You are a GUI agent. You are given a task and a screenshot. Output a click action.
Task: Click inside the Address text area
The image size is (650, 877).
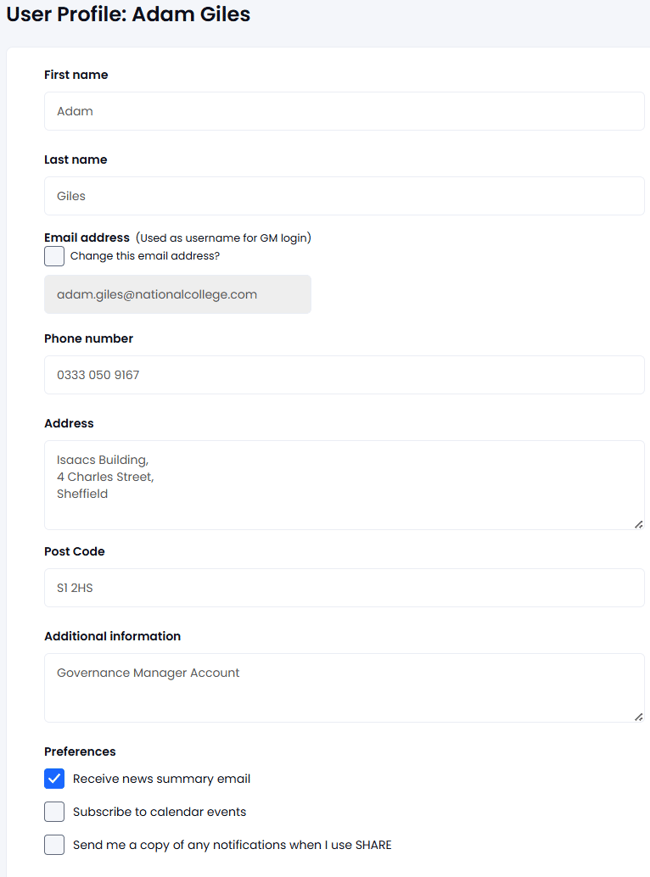point(344,485)
